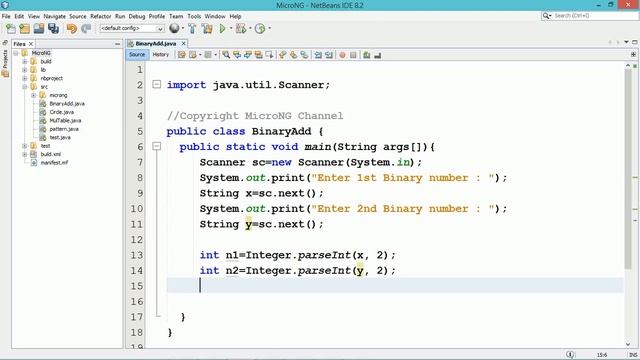This screenshot has width=640, height=360.
Task: Click the Clean and Build Project icon
Action: (207, 28)
